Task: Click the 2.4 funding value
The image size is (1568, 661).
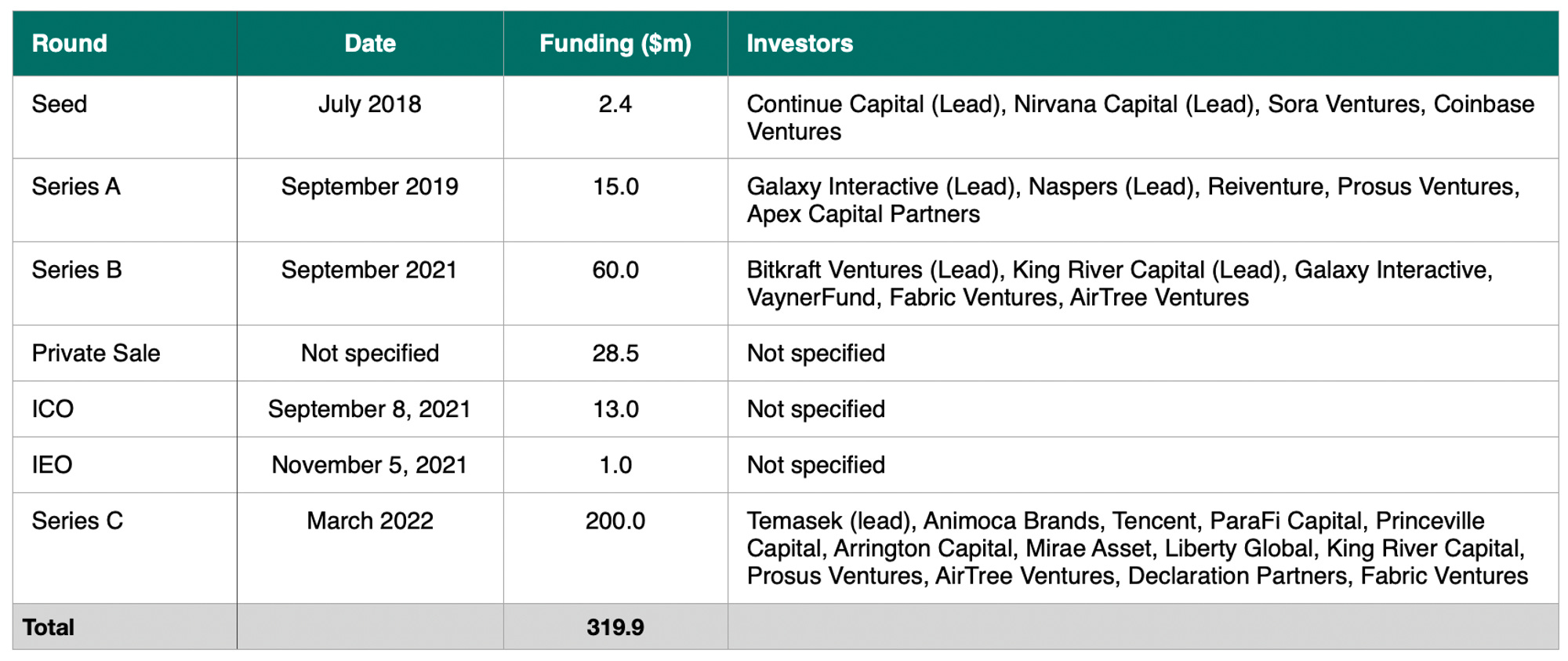Action: pyautogui.click(x=615, y=104)
